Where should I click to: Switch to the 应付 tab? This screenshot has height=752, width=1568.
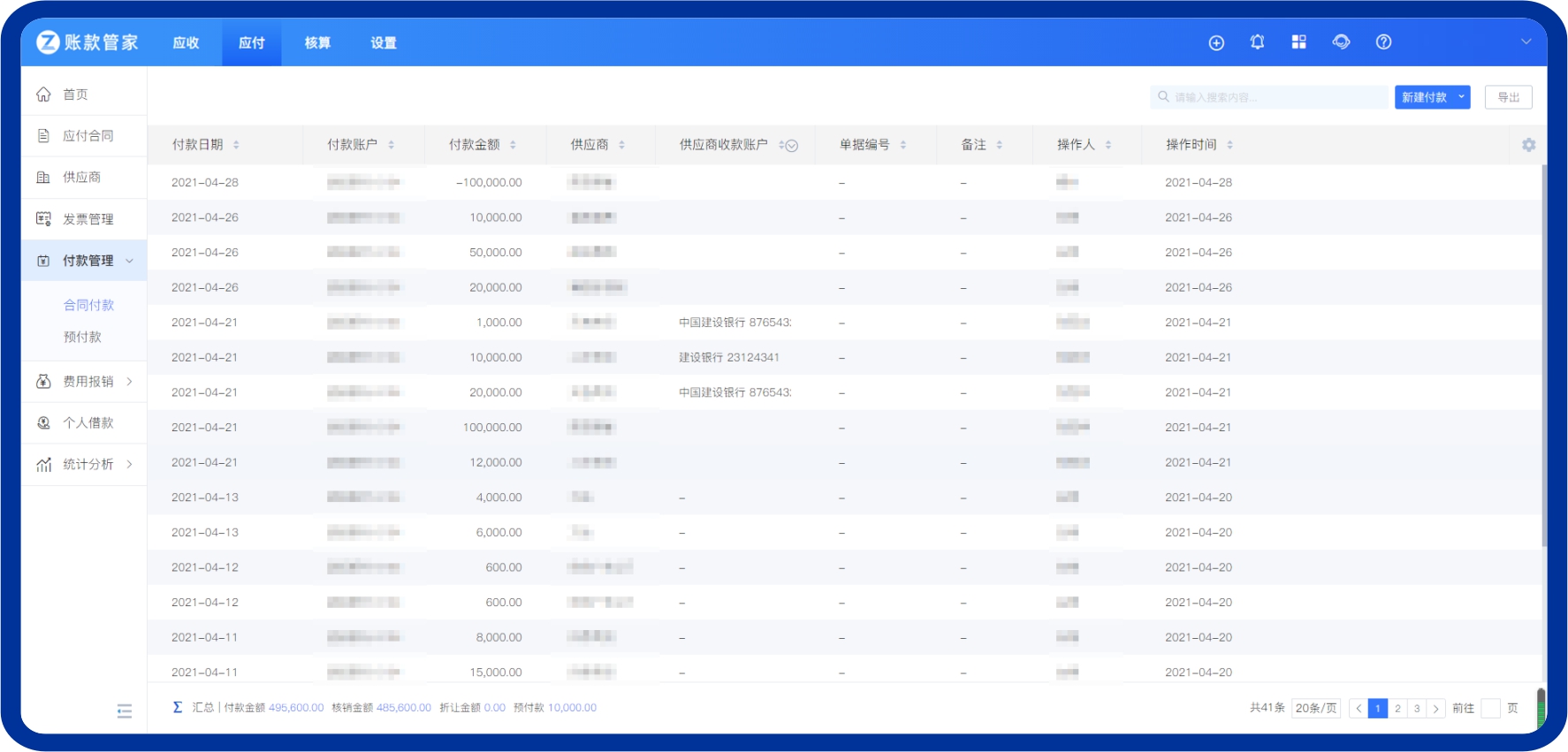click(252, 42)
